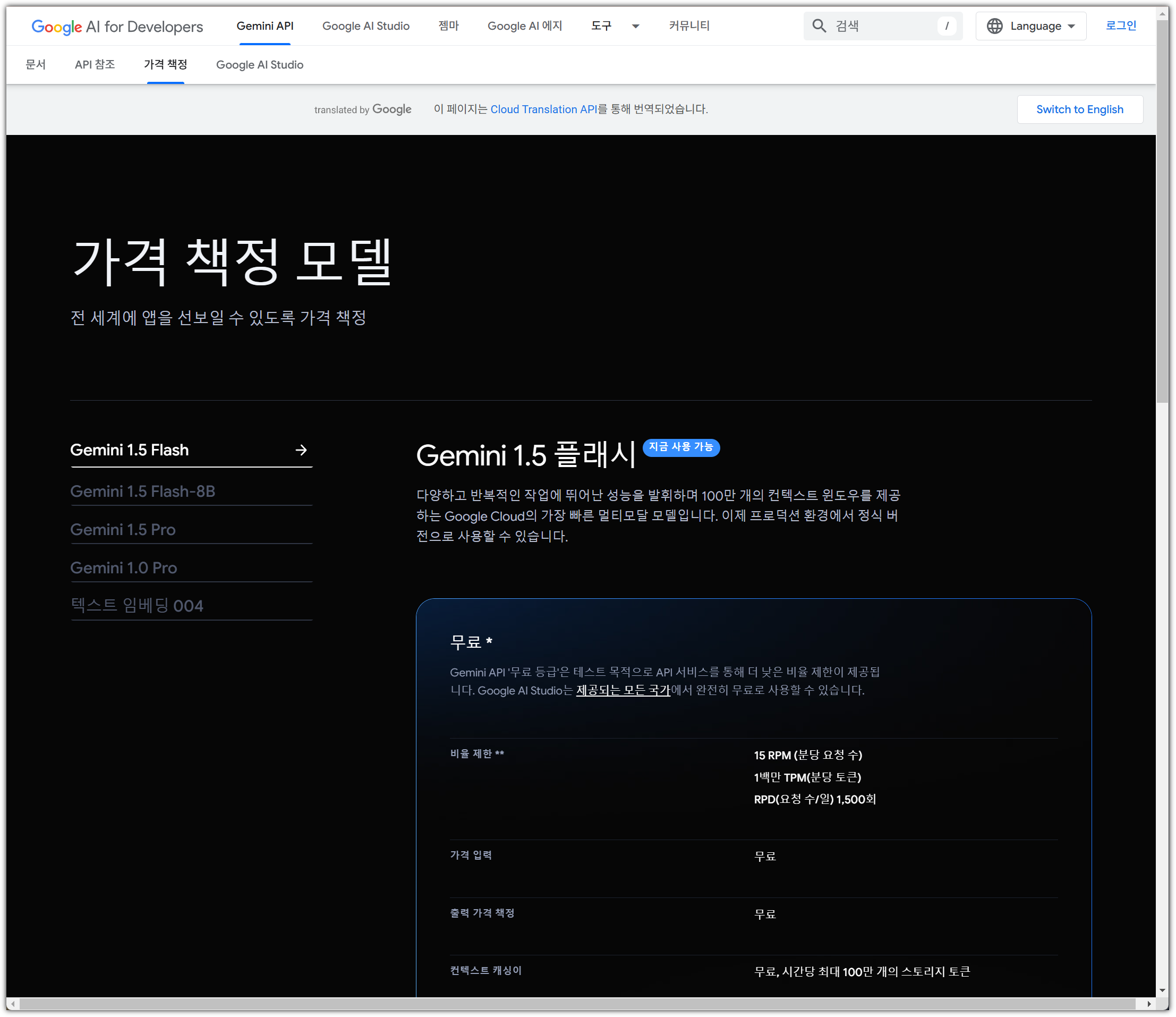Open the 문서 tab
This screenshot has width=1176, height=1017.
point(35,65)
